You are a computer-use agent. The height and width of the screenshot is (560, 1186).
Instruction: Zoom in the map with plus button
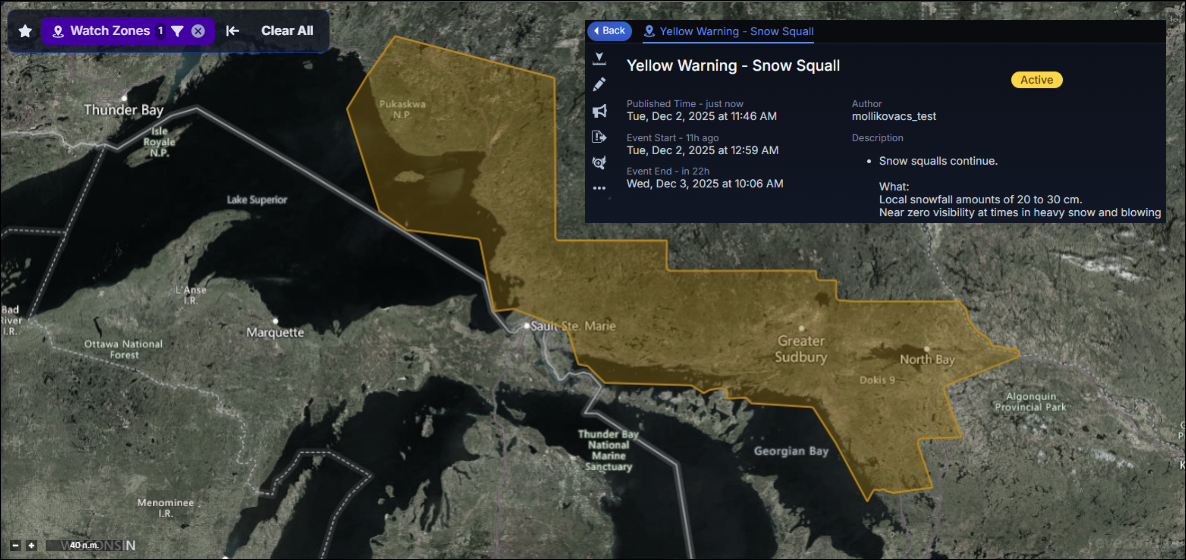(x=31, y=545)
